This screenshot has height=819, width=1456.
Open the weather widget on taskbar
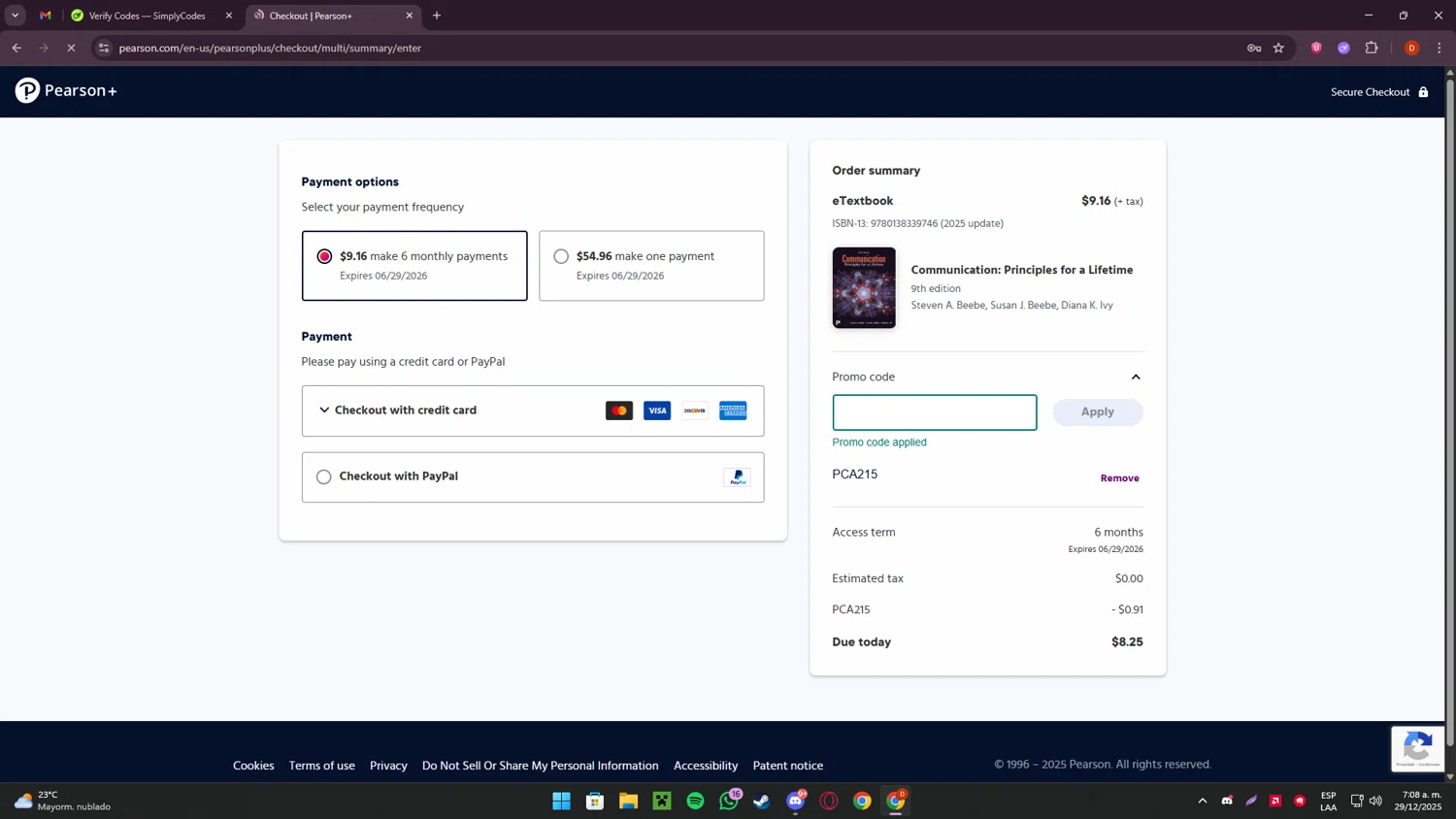point(62,801)
